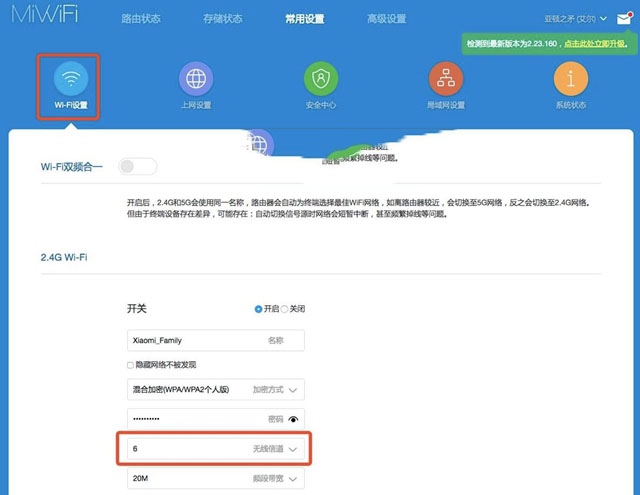Select 开启 radio for 2.4G Wi-Fi
Image resolution: width=640 pixels, height=495 pixels.
pos(258,309)
